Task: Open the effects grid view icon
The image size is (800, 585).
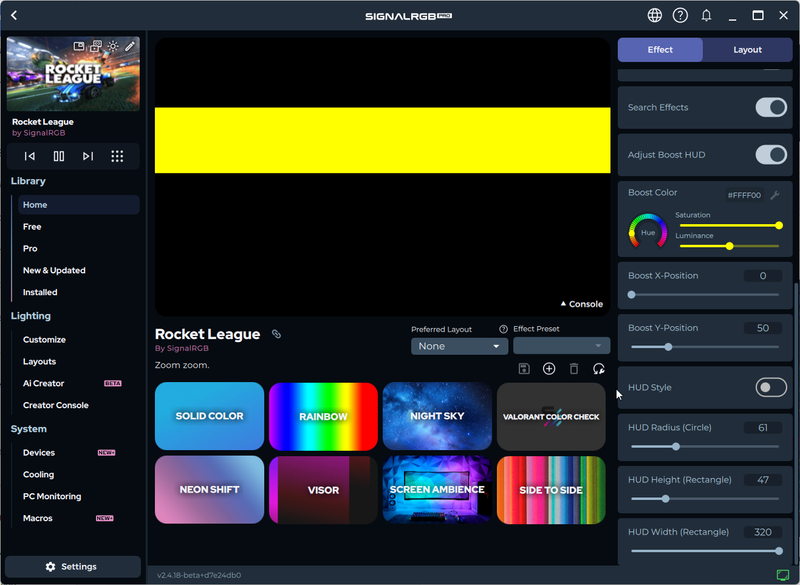Action: click(117, 156)
